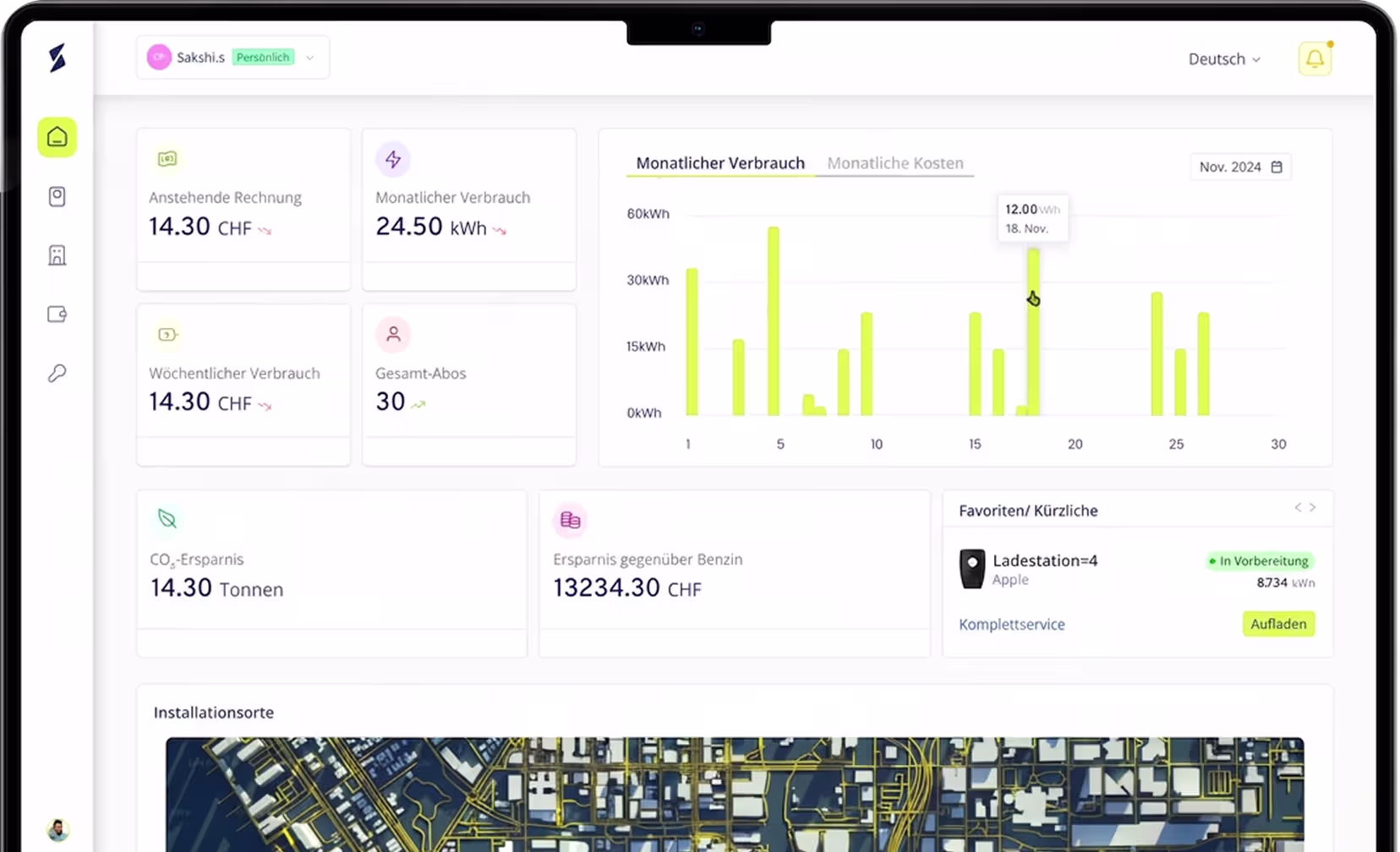Open the Home dashboard sidebar icon
Screen dimensions: 1400x852
(57, 137)
